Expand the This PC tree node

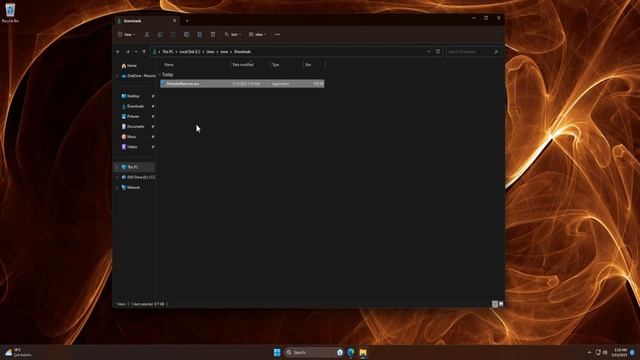click(117, 167)
